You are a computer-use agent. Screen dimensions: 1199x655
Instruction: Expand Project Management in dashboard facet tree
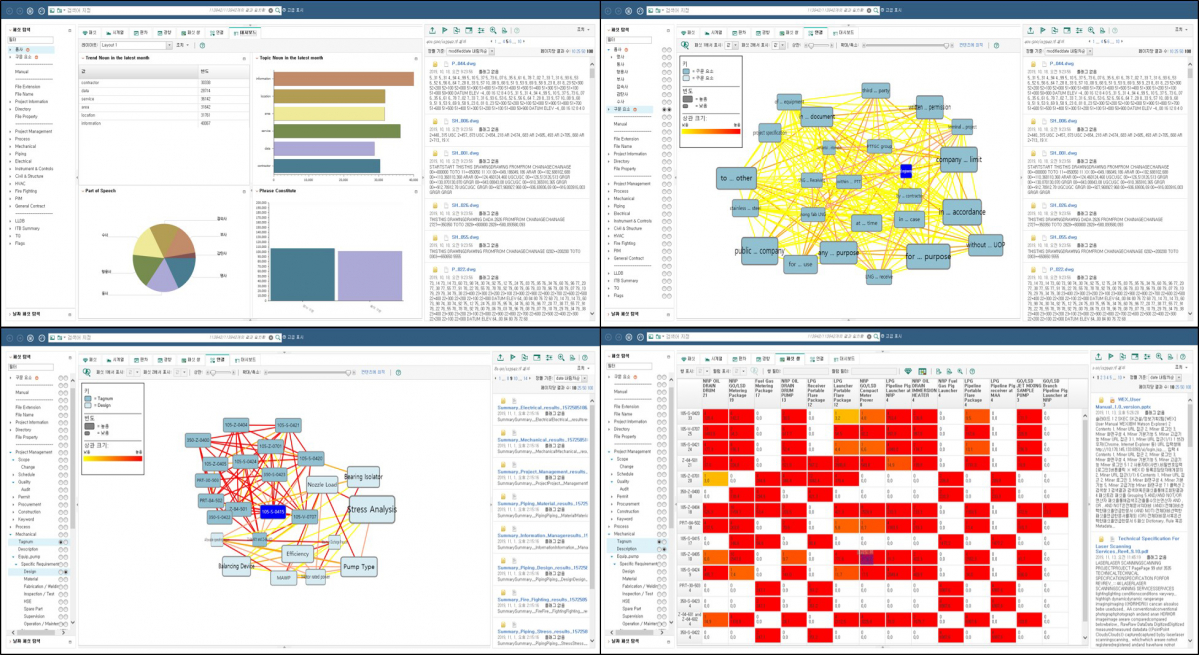10,131
